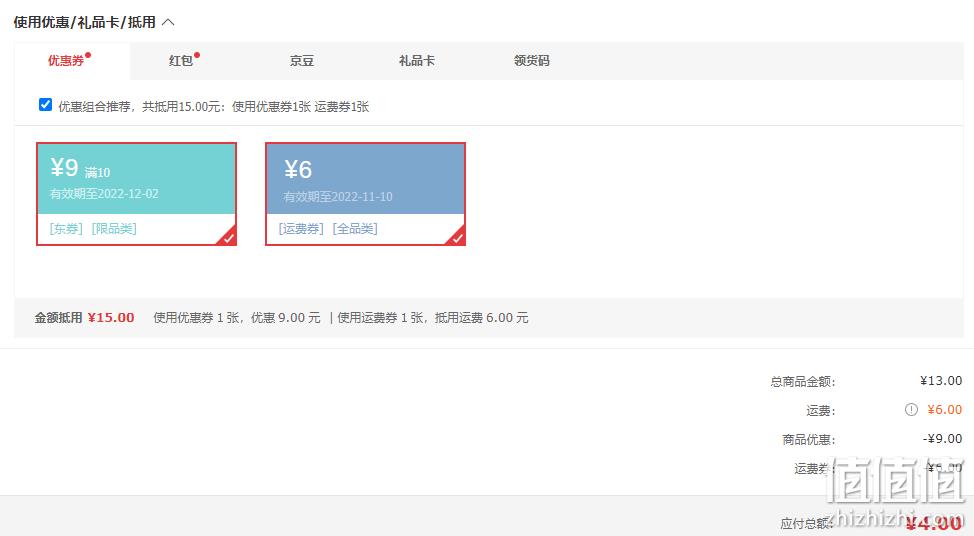The height and width of the screenshot is (536, 974).
Task: Deselect the ¥6 运费券 coupon card
Action: click(x=365, y=194)
